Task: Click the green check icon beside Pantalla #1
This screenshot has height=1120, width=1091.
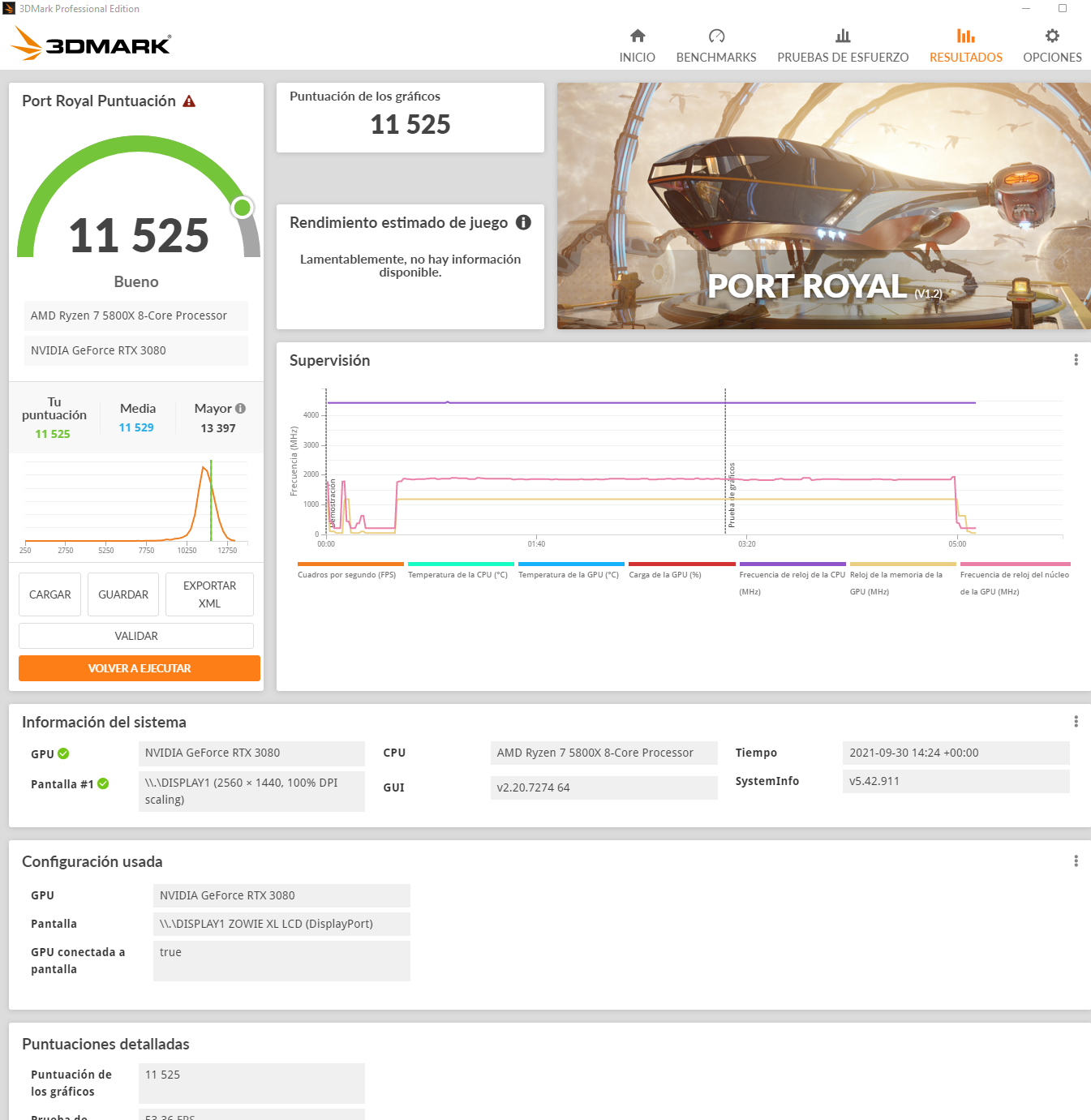Action: point(103,783)
